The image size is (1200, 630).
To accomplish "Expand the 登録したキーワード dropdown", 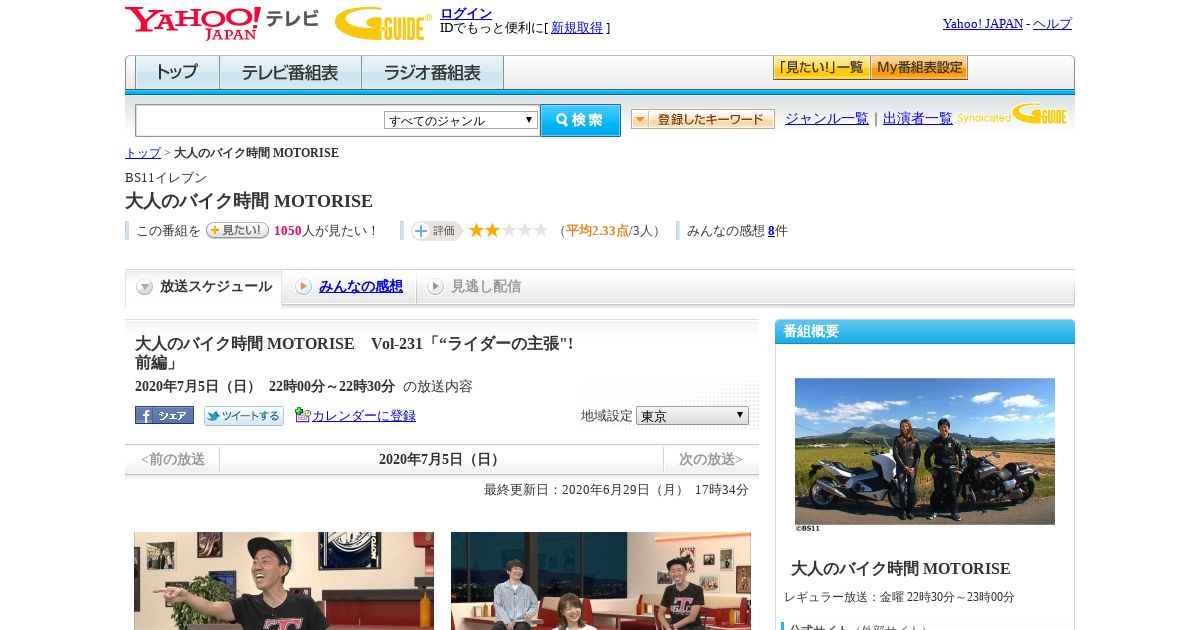I will click(703, 119).
